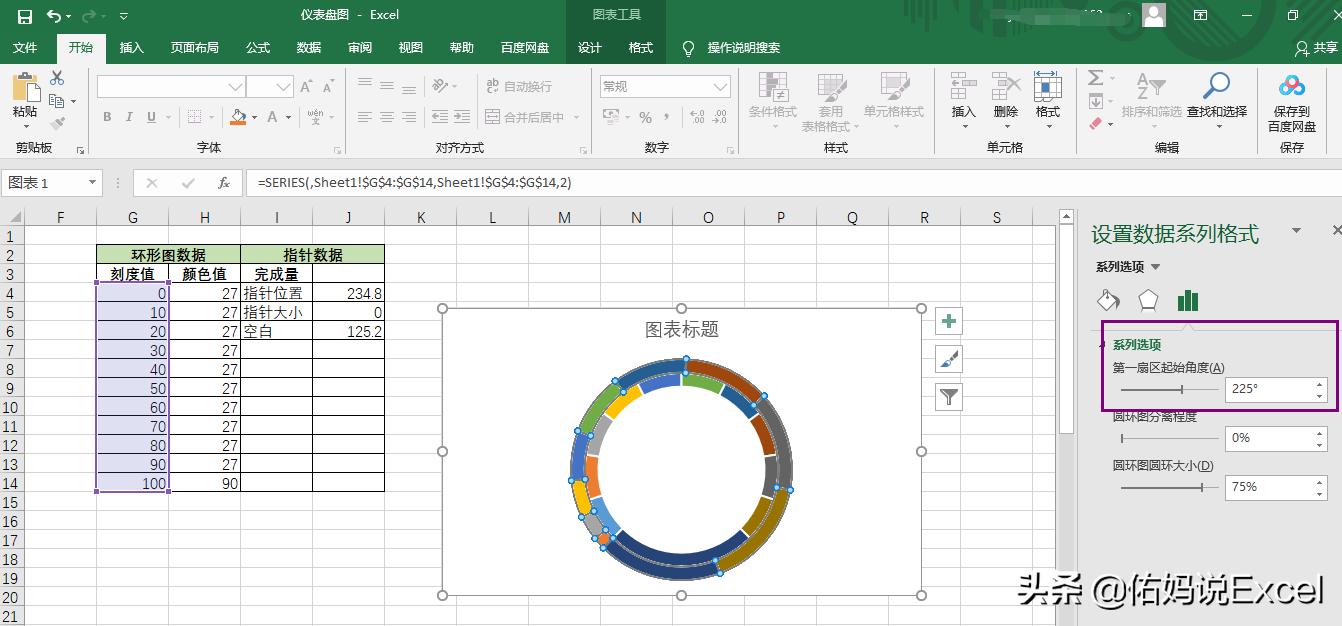
Task: Click the chart elements plus icon
Action: tap(947, 321)
